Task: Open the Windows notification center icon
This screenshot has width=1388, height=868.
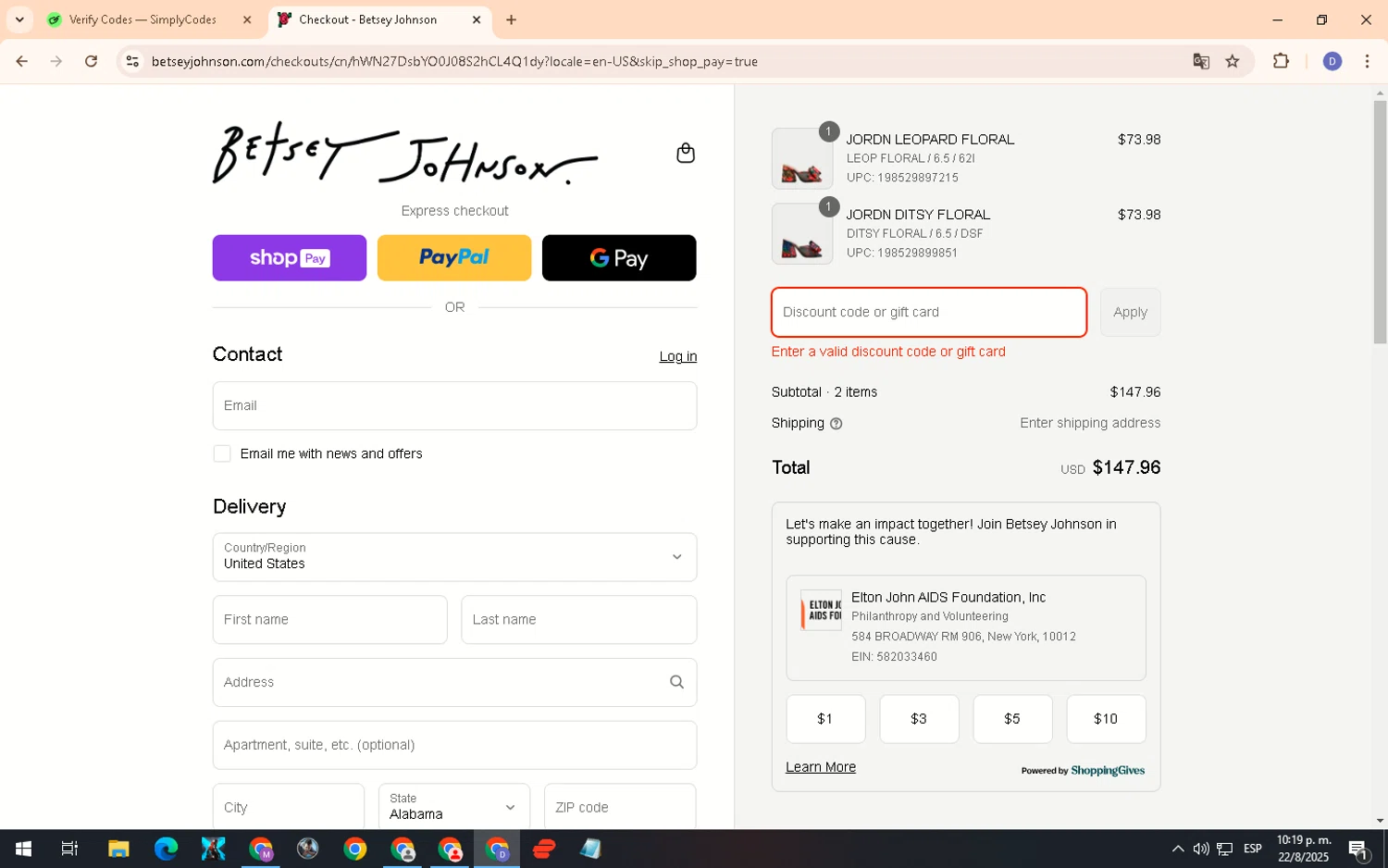Action: coord(1358,849)
